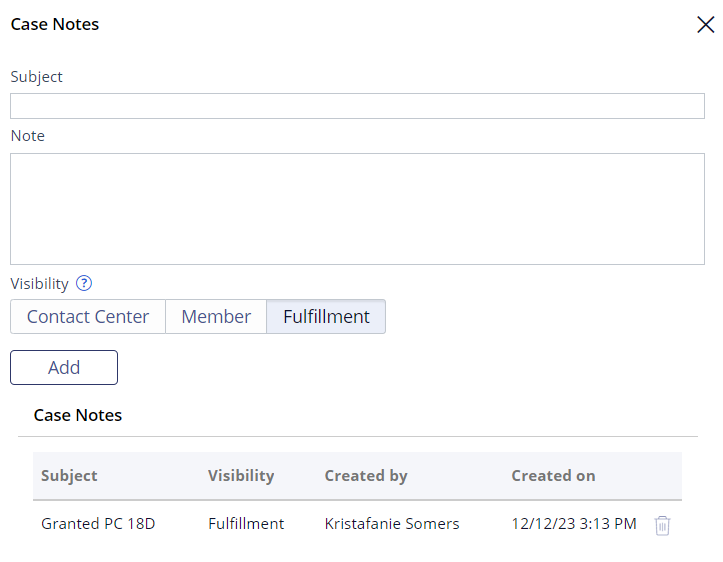Sort by the Created by column header
The height and width of the screenshot is (562, 723).
366,475
